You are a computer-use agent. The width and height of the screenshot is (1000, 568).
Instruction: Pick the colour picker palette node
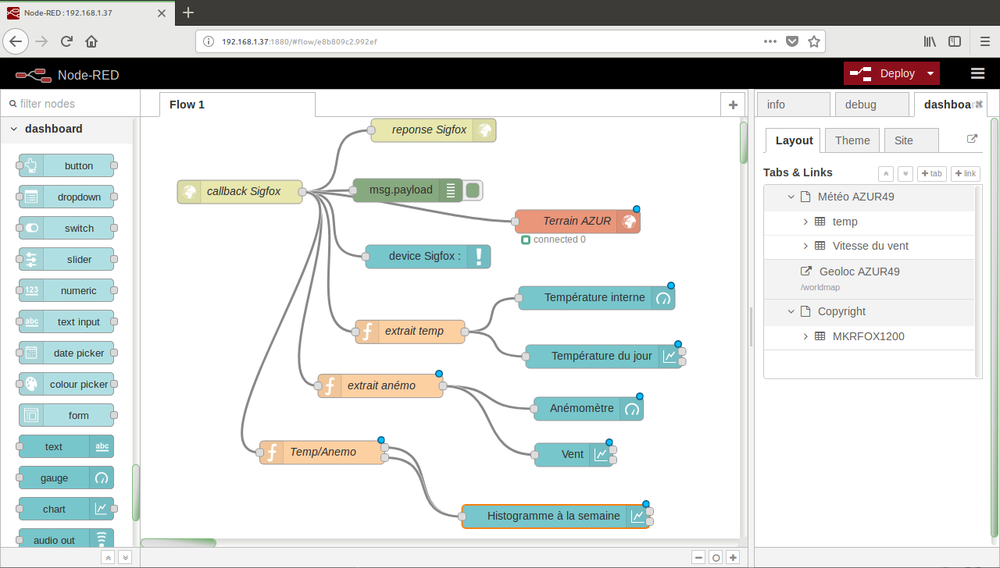click(x=66, y=384)
